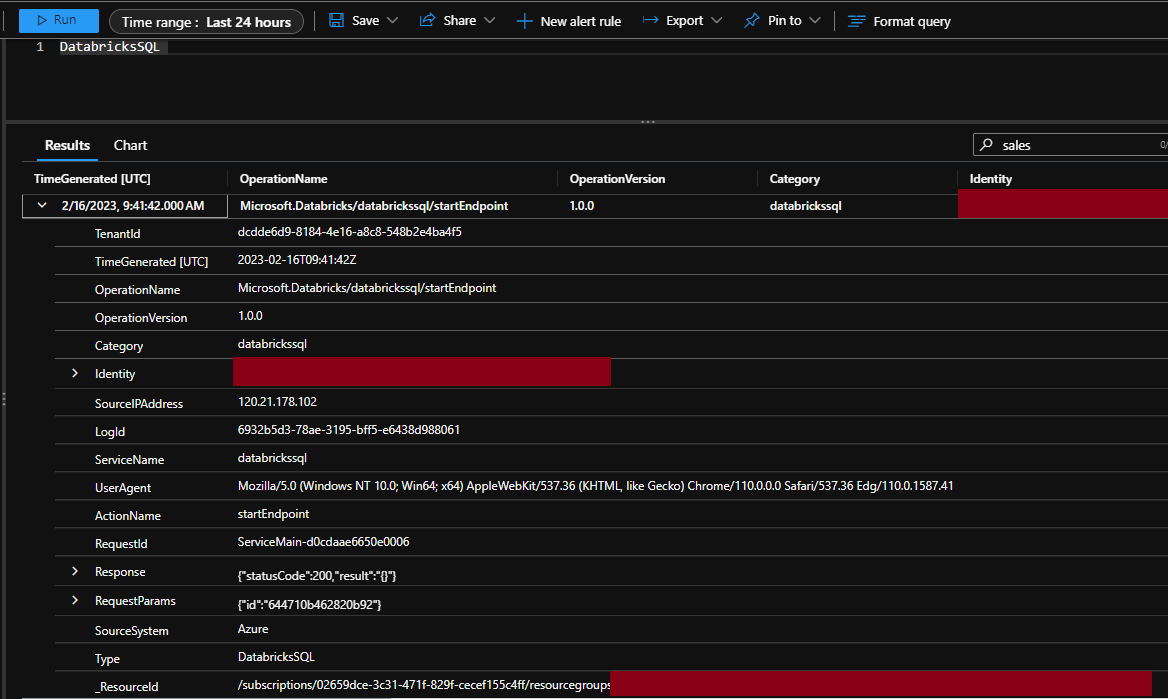This screenshot has height=699, width=1168.
Task: Click the ActionName value startEndpoint
Action: point(273,514)
